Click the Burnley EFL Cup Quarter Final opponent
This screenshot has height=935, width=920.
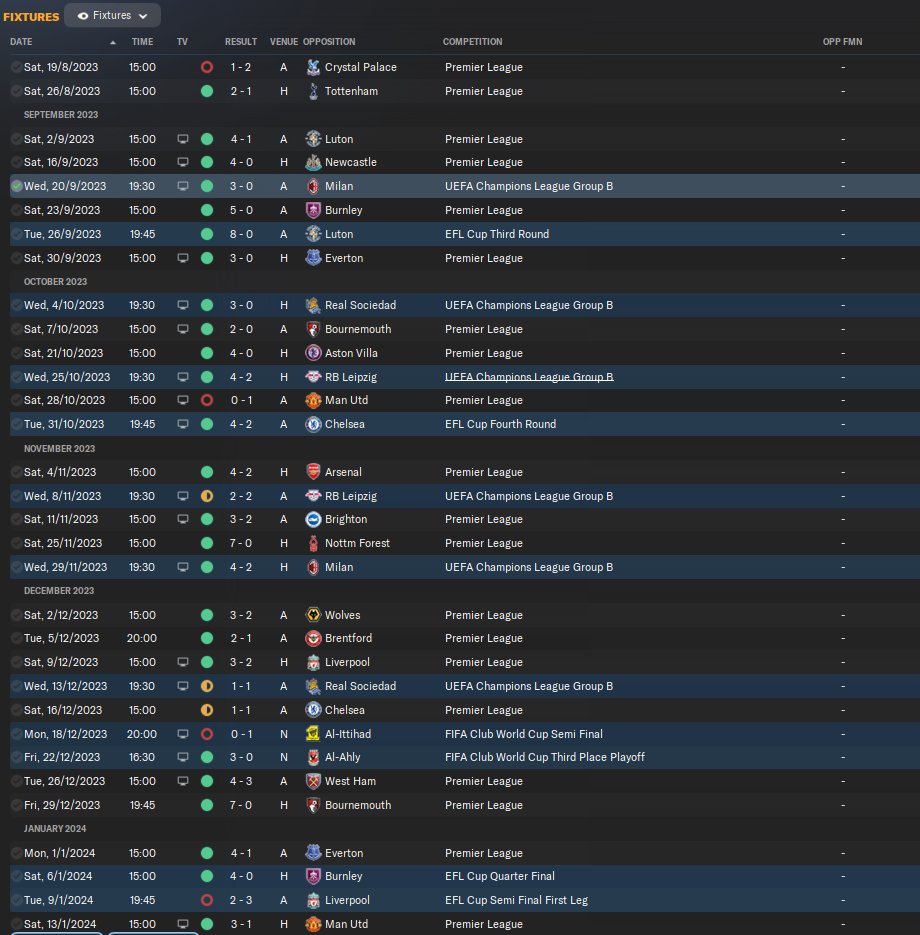[x=343, y=876]
